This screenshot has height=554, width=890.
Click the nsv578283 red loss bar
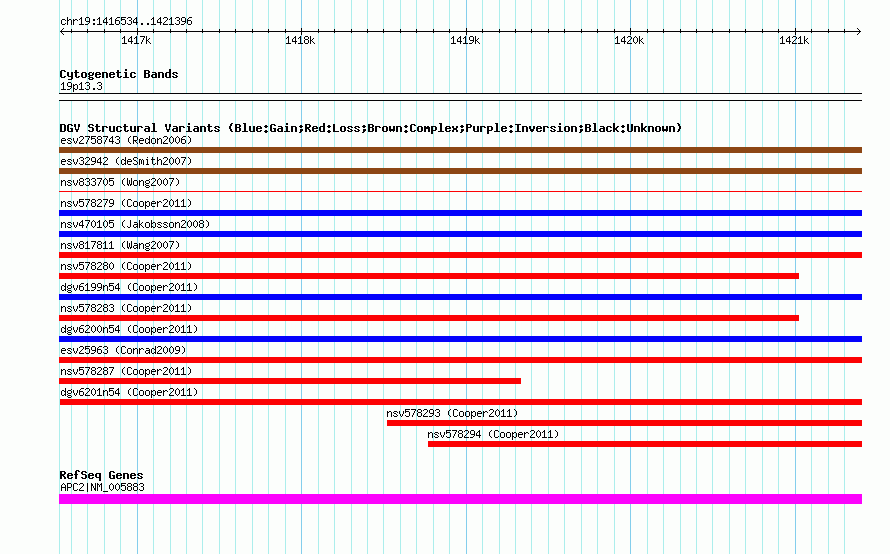point(429,318)
